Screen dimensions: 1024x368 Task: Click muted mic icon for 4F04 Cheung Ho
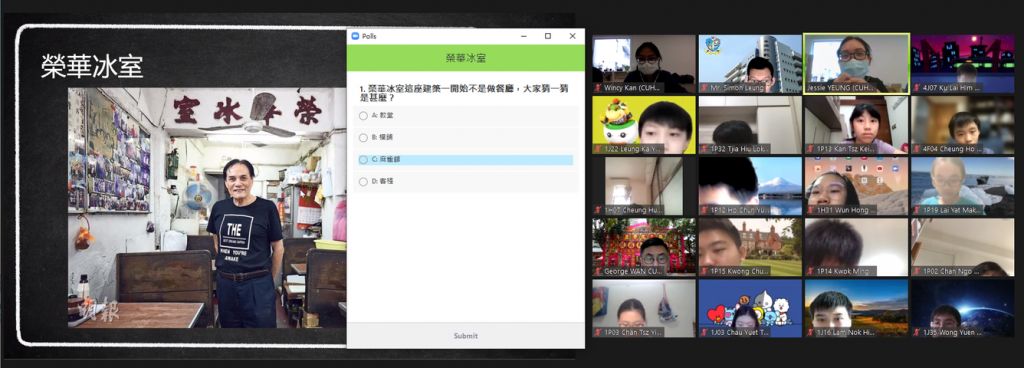pyautogui.click(x=917, y=149)
